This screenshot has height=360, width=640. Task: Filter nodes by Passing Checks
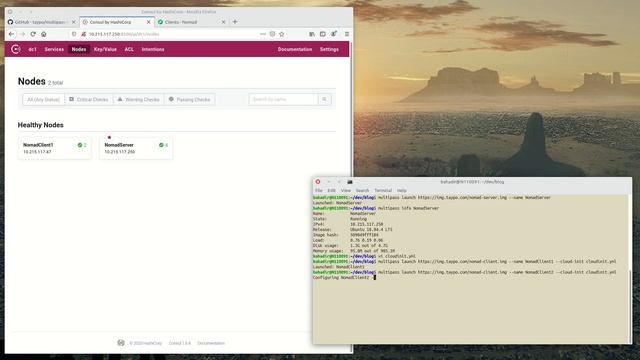tap(189, 100)
